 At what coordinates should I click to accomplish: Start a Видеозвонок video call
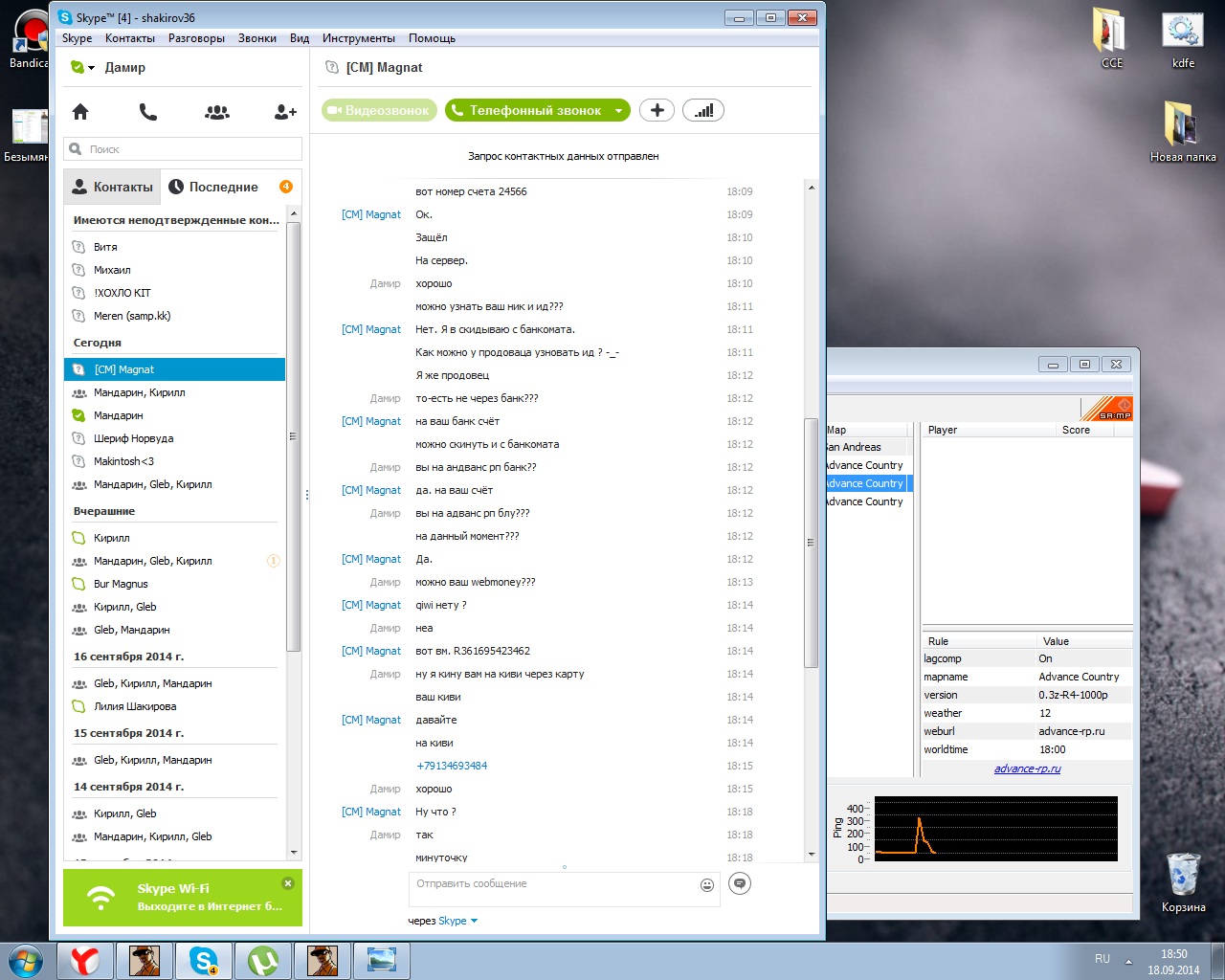click(379, 110)
